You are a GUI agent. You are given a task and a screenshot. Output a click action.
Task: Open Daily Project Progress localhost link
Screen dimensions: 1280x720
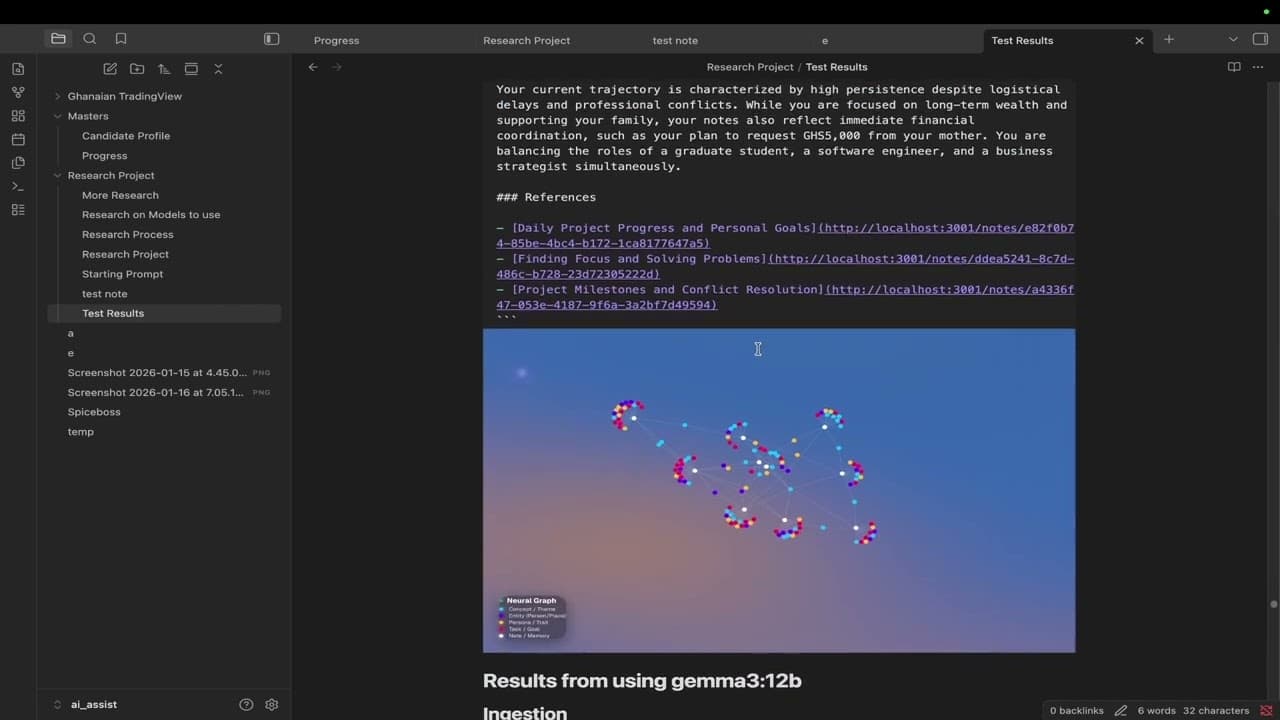[785, 235]
